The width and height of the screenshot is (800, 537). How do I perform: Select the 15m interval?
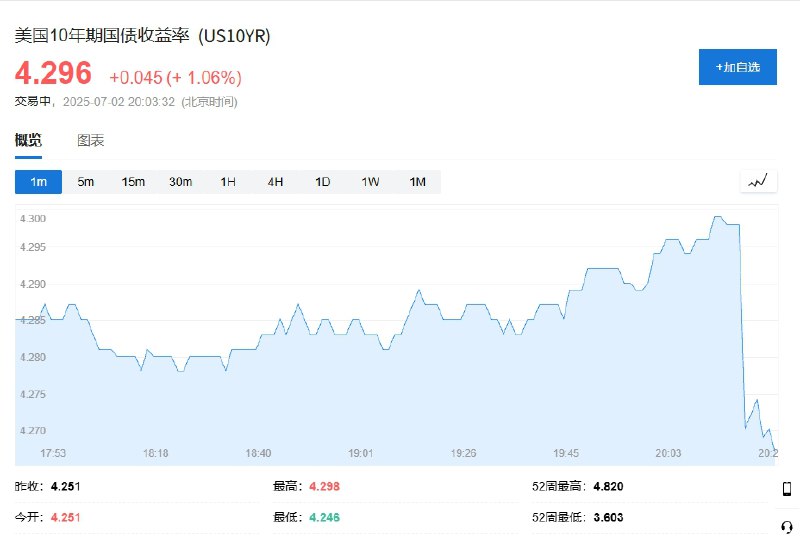(x=133, y=182)
